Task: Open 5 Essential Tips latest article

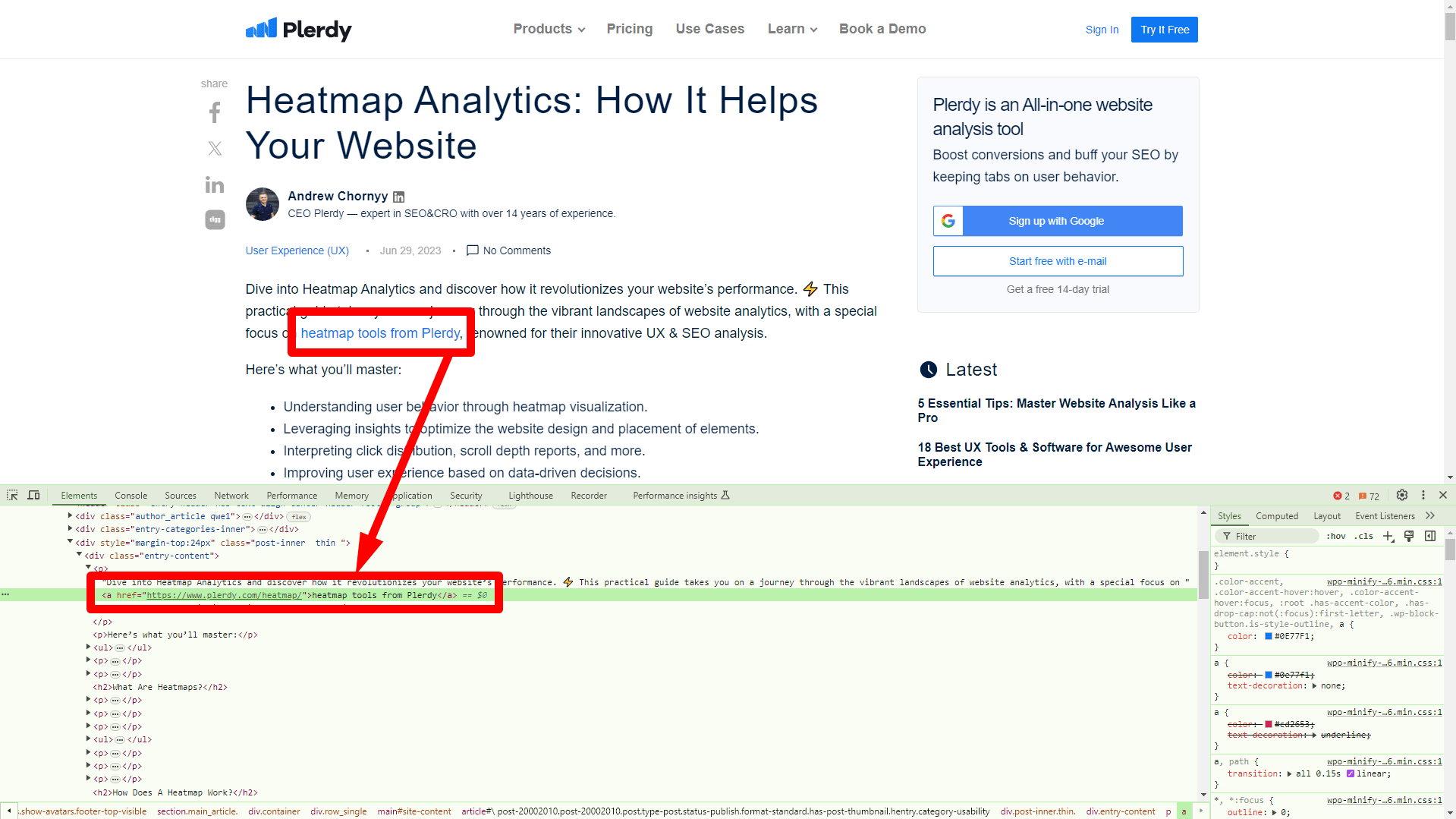Action: pyautogui.click(x=1056, y=411)
